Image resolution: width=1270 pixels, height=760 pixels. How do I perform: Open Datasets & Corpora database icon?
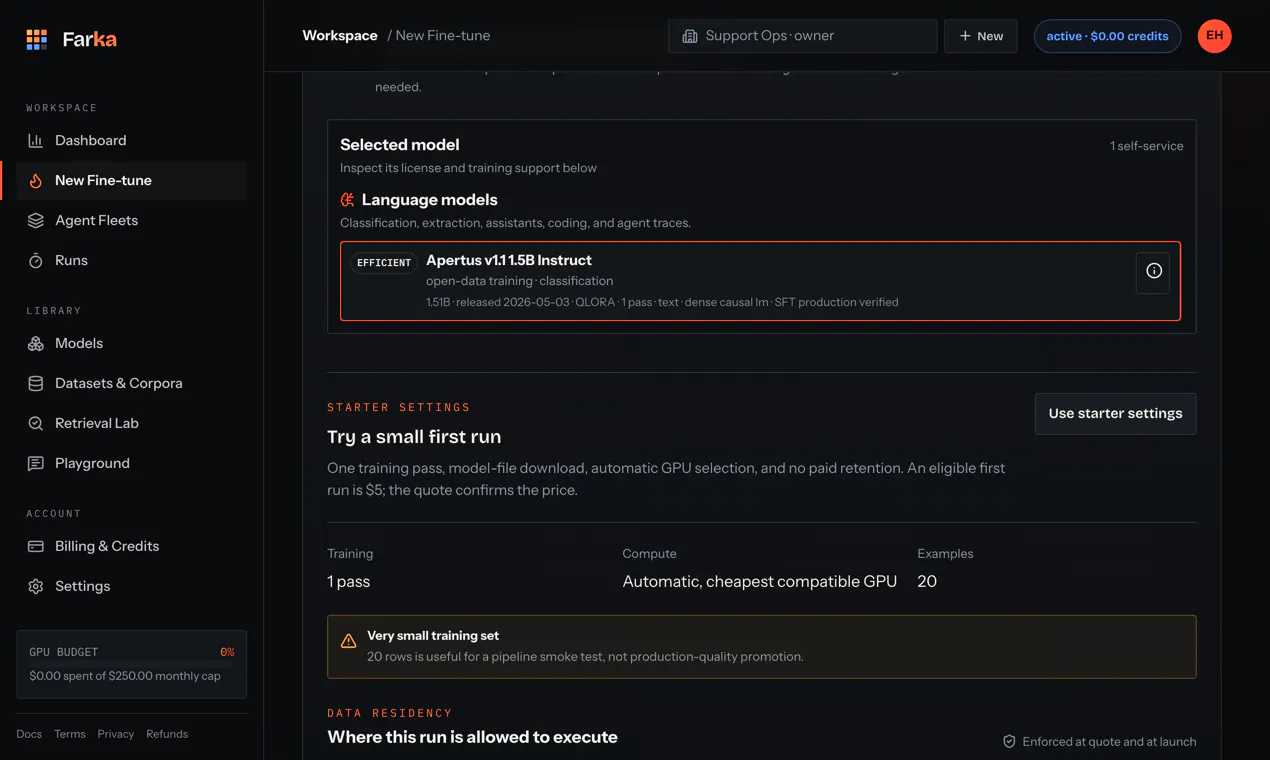tap(36, 384)
